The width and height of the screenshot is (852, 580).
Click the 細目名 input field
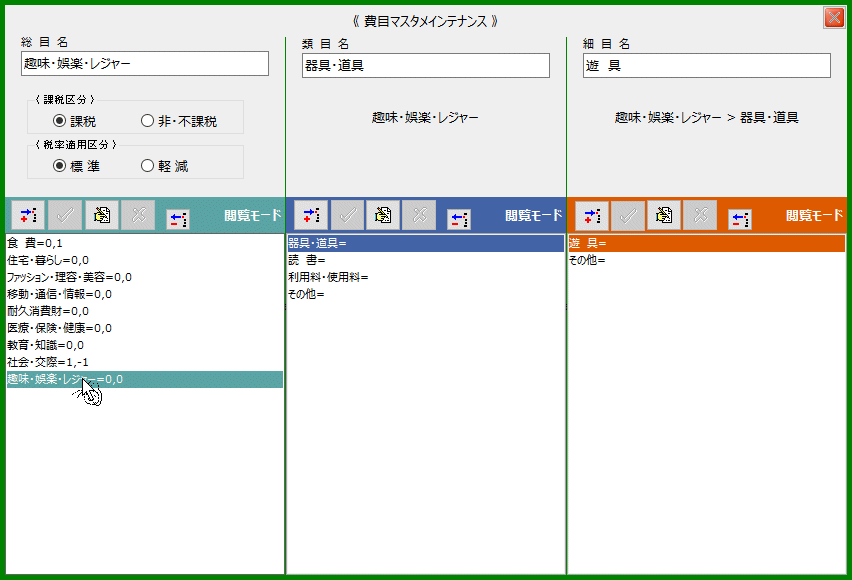pos(707,66)
